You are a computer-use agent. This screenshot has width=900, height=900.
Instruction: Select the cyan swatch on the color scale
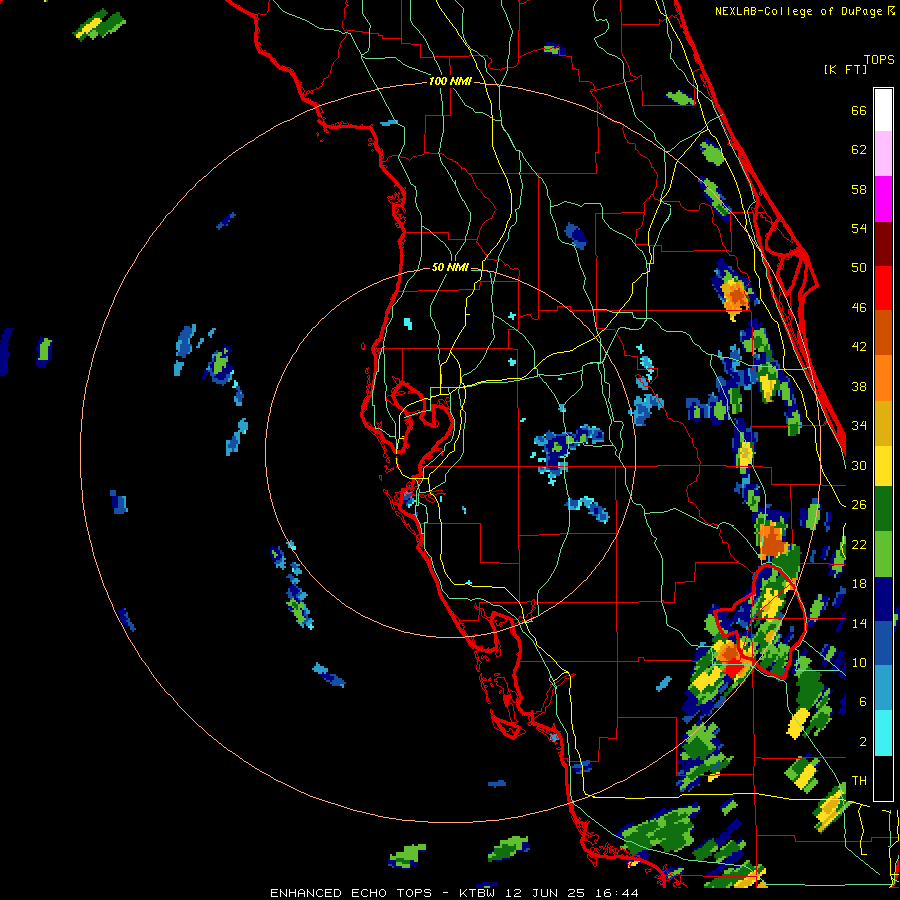pyautogui.click(x=883, y=733)
